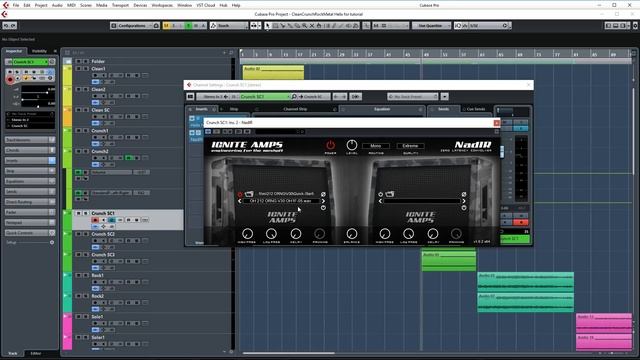
Task: Expand the Quick Controls section in Inspector
Action: (30, 233)
